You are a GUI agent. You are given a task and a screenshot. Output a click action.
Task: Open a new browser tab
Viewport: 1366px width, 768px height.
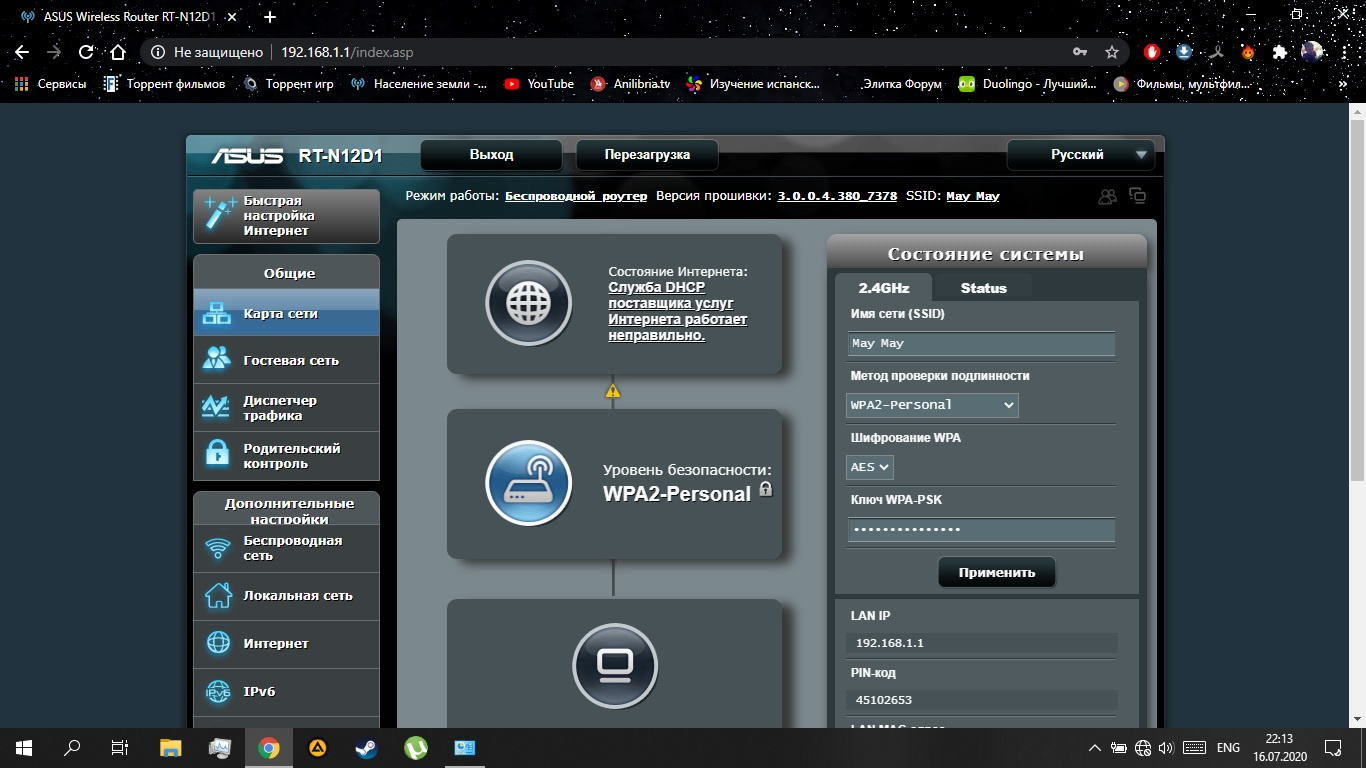pos(270,17)
